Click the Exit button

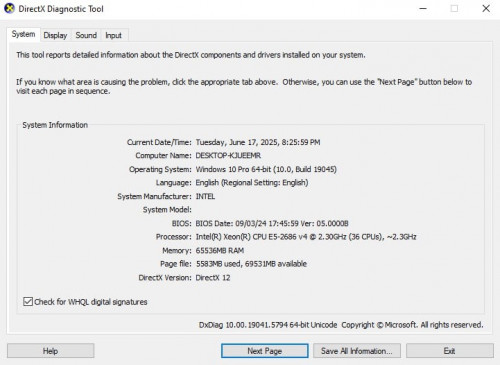[x=449, y=351]
